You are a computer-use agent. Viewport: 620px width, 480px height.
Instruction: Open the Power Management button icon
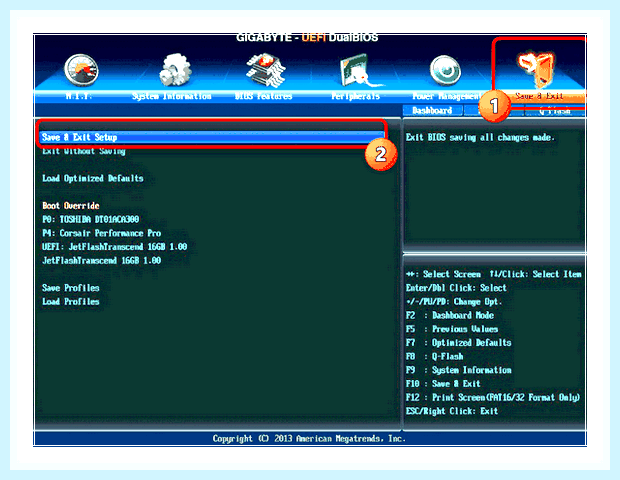click(x=445, y=70)
